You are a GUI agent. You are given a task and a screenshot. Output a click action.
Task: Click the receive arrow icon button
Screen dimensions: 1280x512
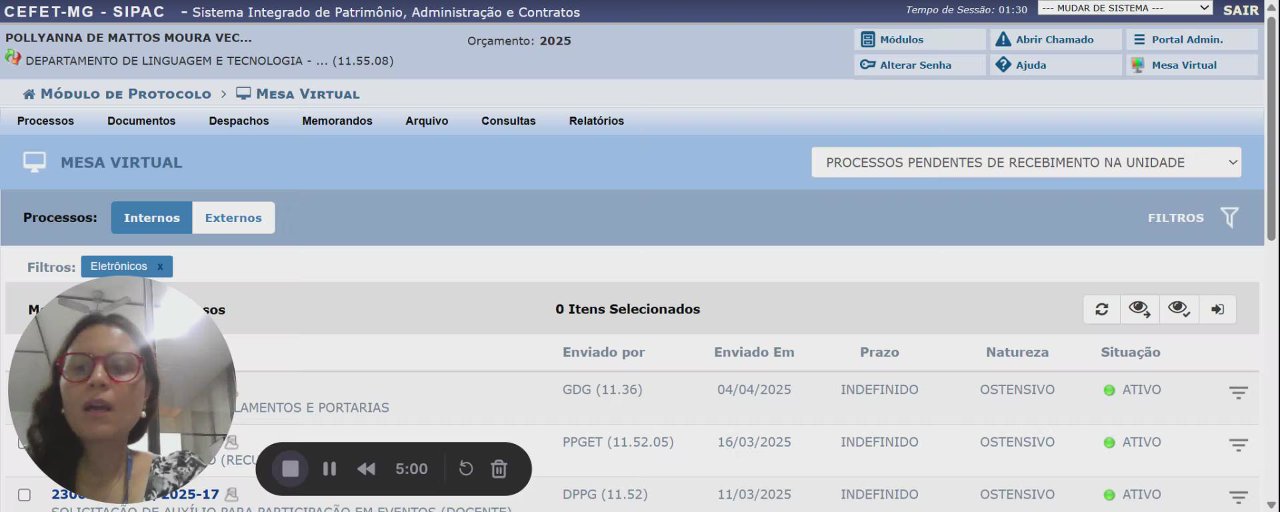(x=1217, y=310)
